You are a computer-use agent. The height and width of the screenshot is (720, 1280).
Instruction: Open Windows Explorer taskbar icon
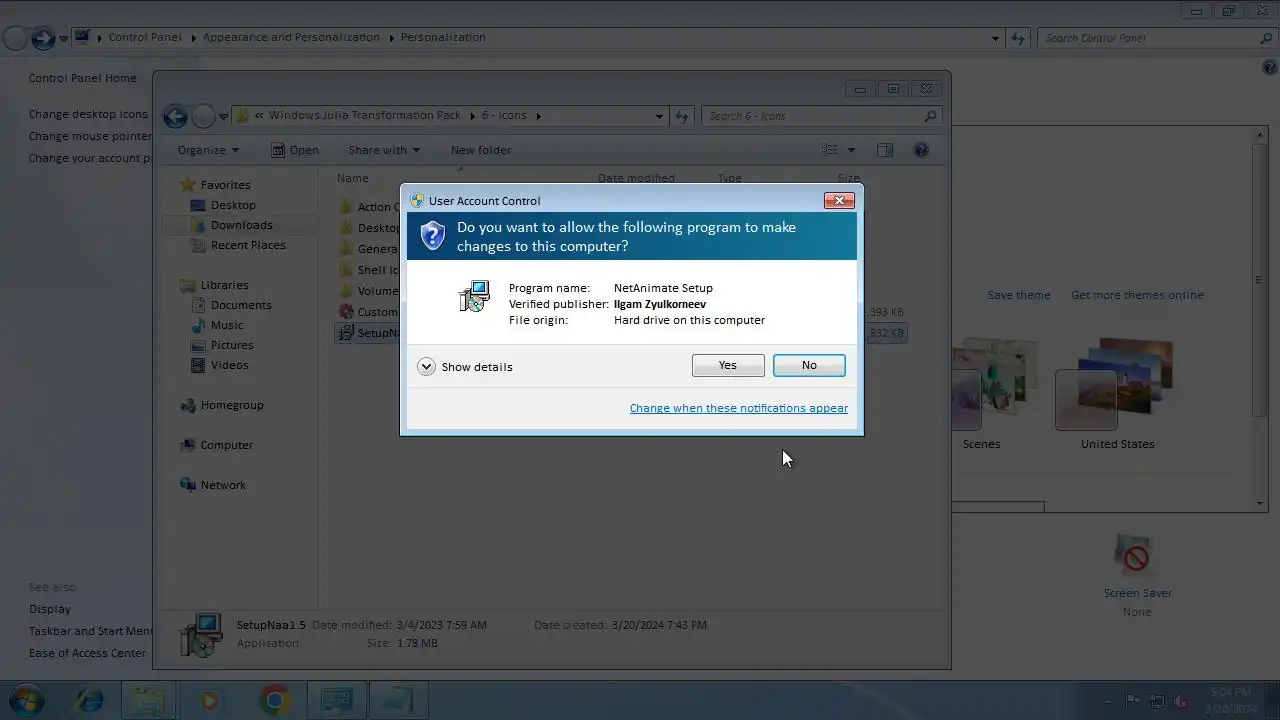(x=150, y=700)
